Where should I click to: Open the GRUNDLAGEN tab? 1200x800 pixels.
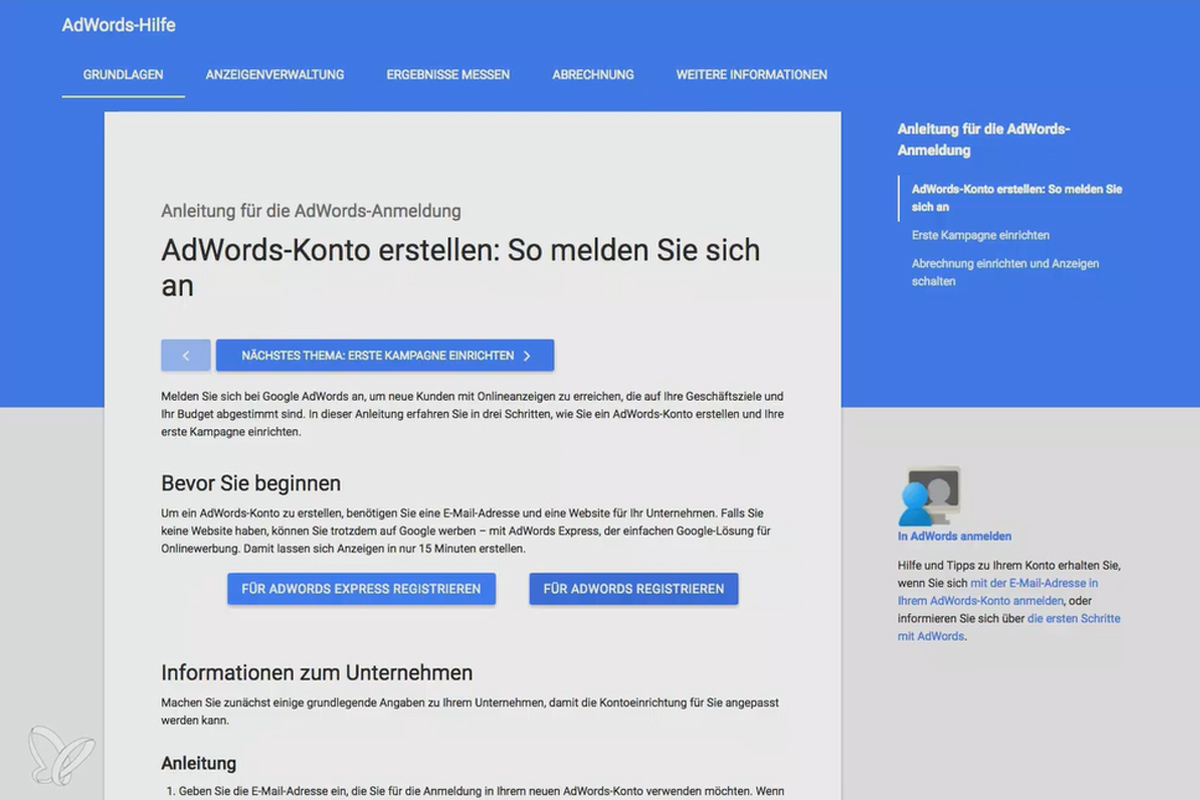coord(123,75)
